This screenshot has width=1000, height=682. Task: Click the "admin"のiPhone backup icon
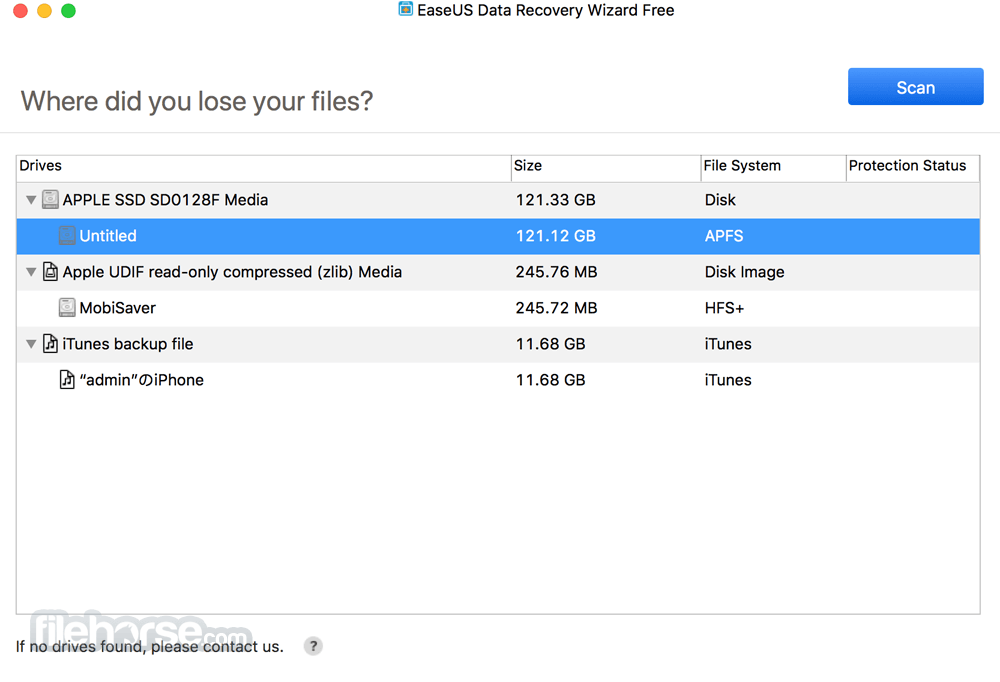point(67,380)
